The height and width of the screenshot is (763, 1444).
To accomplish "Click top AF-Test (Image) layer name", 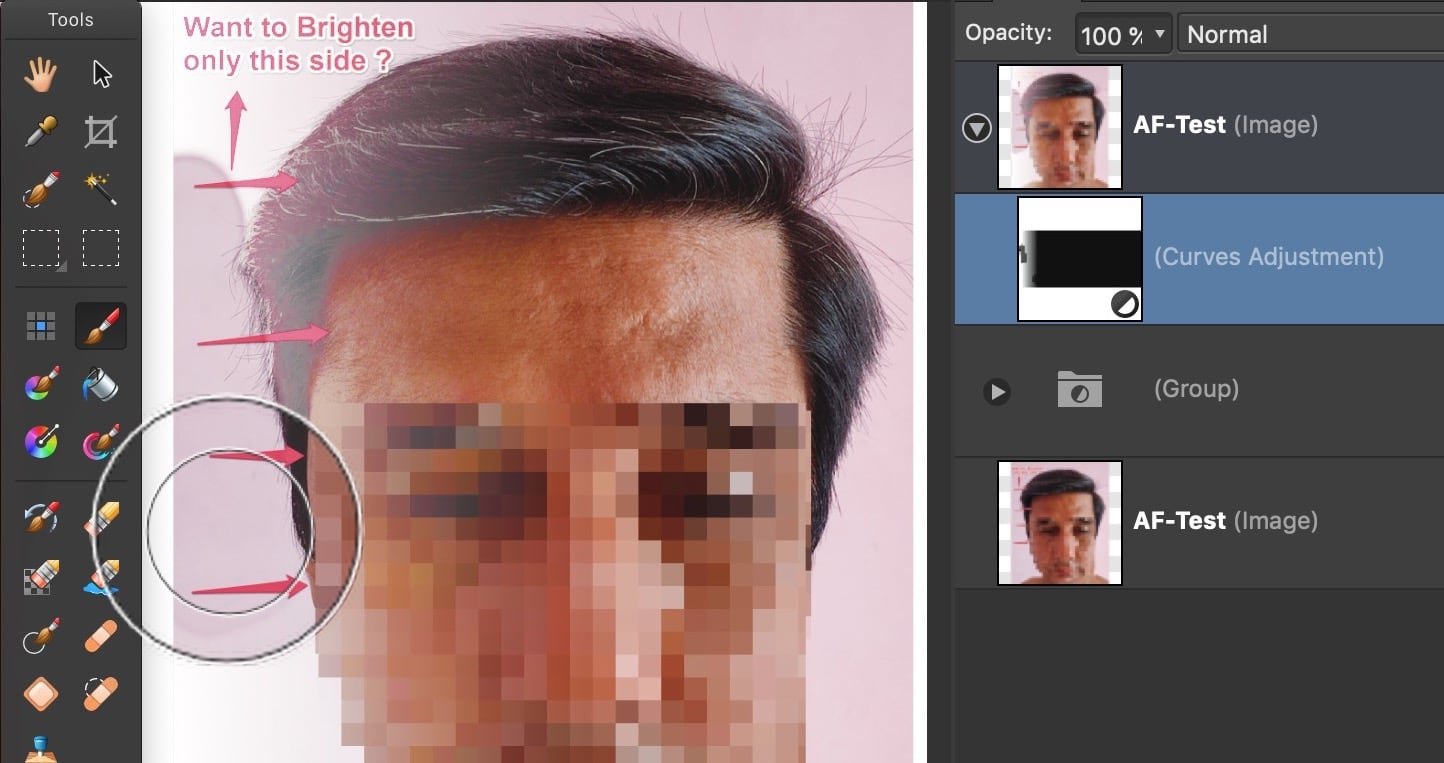I will pyautogui.click(x=1225, y=125).
